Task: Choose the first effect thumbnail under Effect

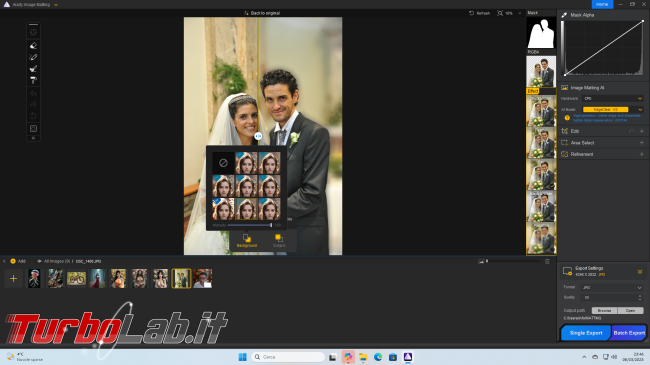Action: pos(541,111)
